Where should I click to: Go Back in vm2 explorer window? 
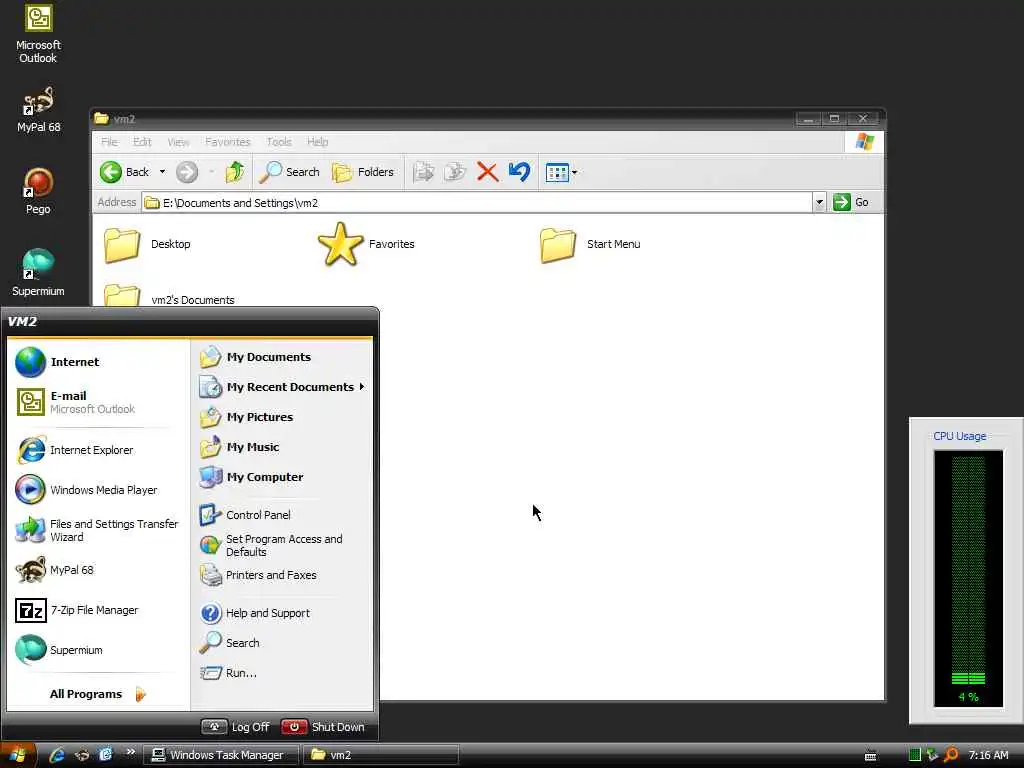pyautogui.click(x=125, y=172)
